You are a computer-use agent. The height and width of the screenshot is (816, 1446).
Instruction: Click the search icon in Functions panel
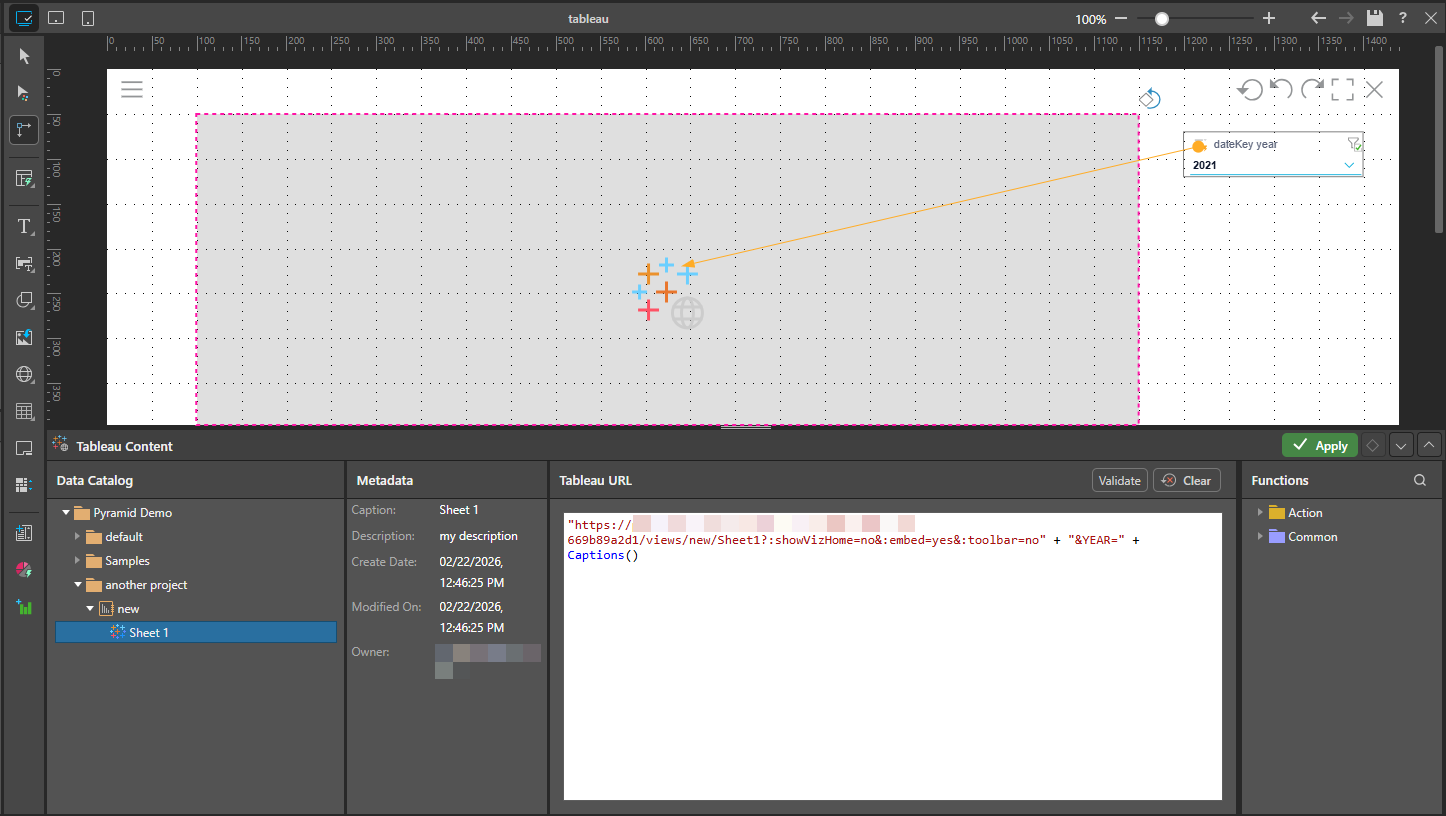1419,481
